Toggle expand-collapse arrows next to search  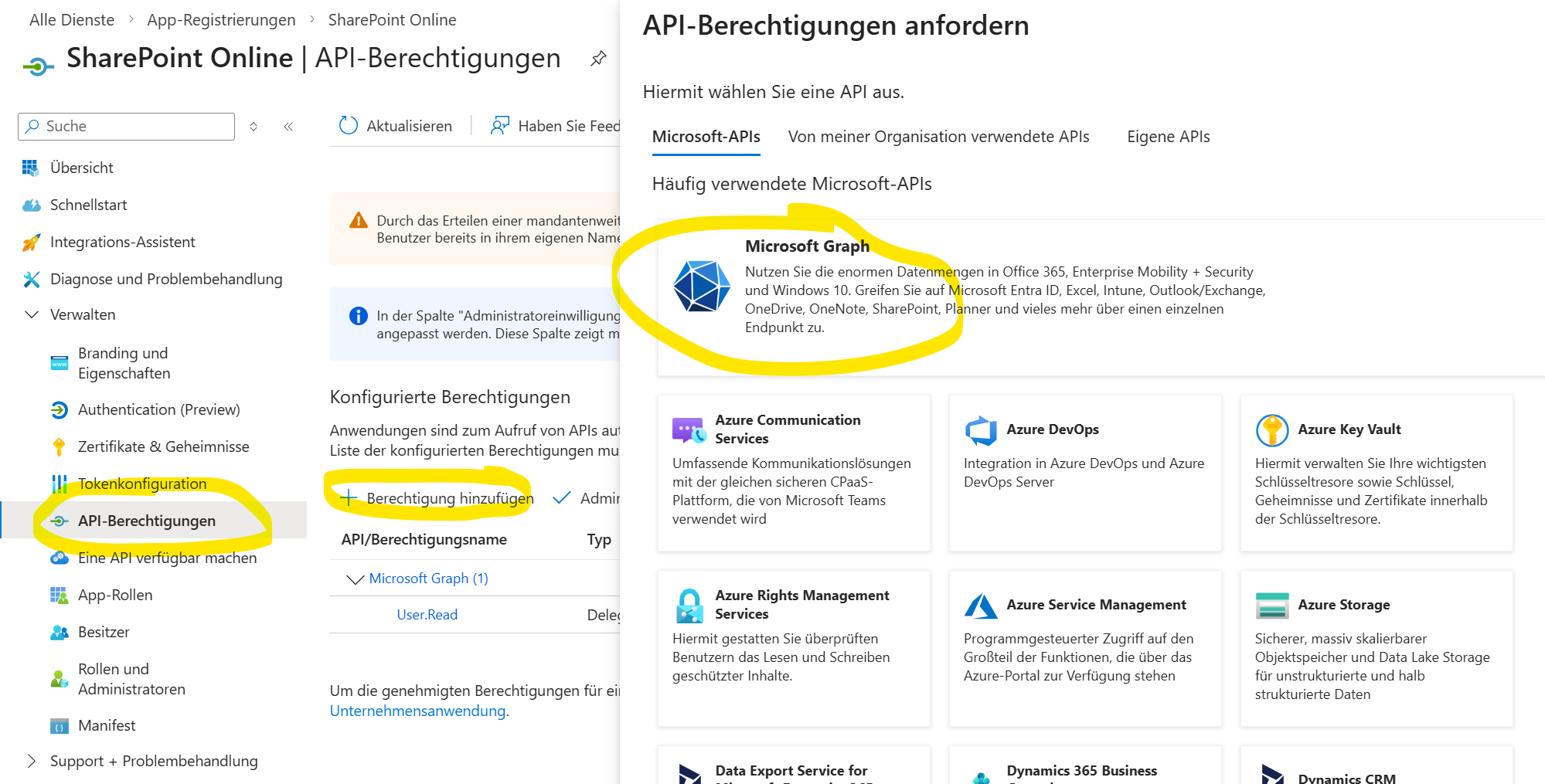(x=254, y=127)
